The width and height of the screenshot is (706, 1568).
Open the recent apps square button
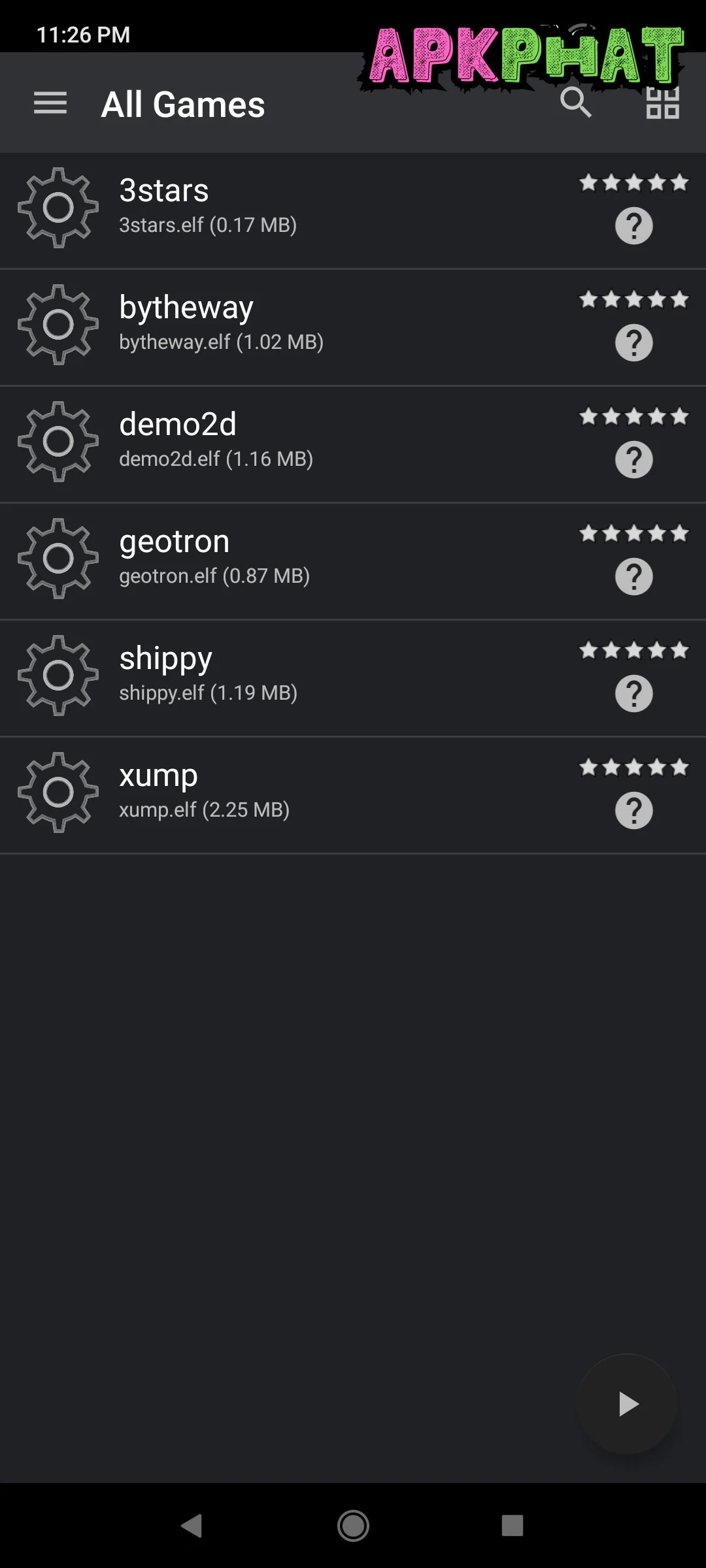click(512, 1526)
